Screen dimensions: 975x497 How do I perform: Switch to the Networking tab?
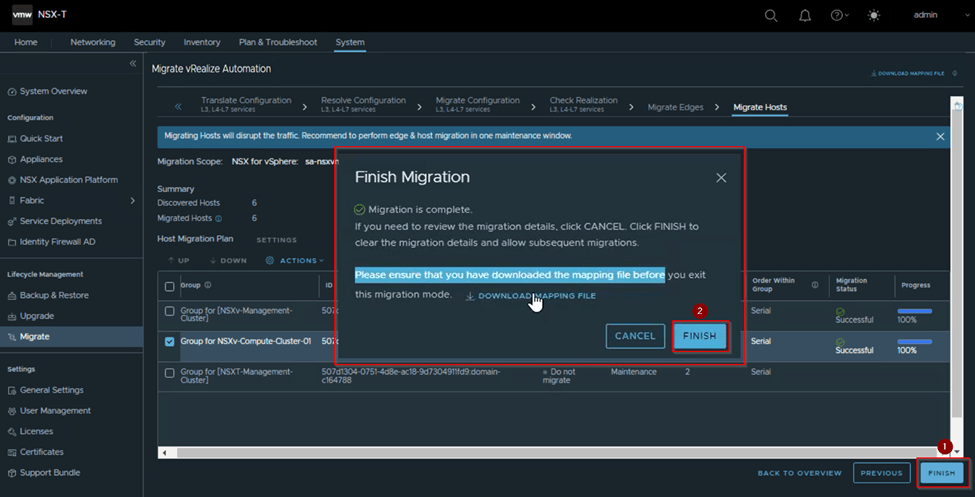[92, 42]
